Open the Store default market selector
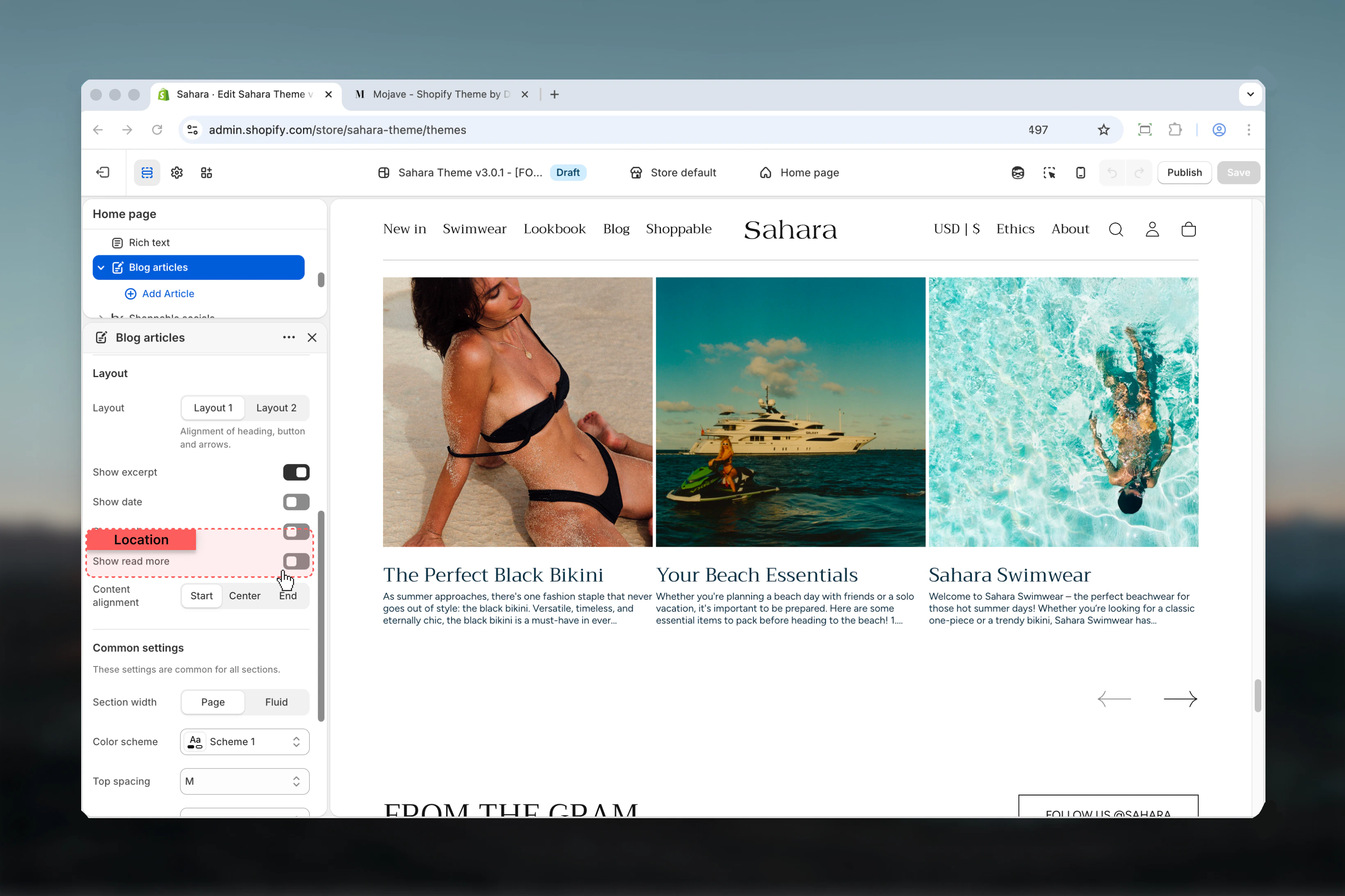 673,173
